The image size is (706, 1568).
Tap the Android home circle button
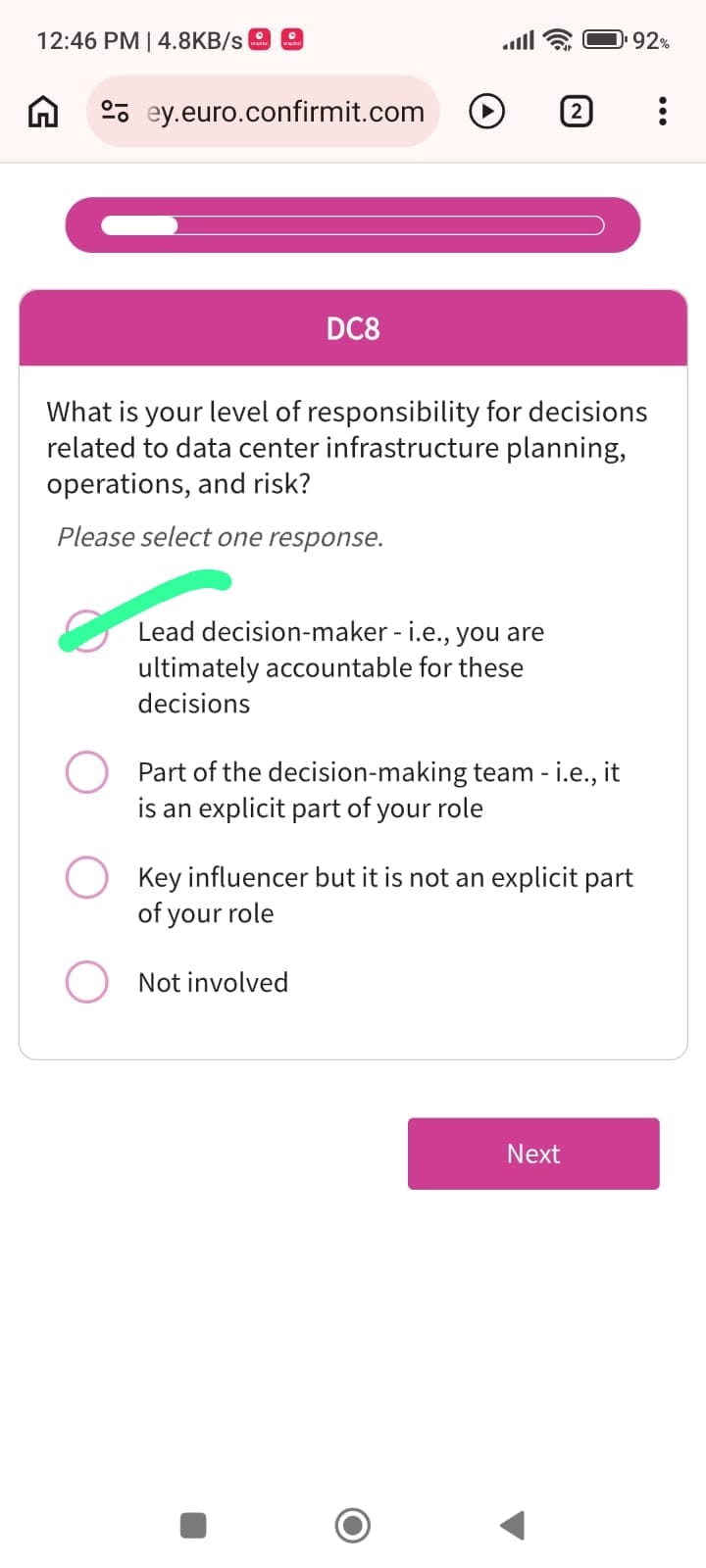tap(353, 1526)
